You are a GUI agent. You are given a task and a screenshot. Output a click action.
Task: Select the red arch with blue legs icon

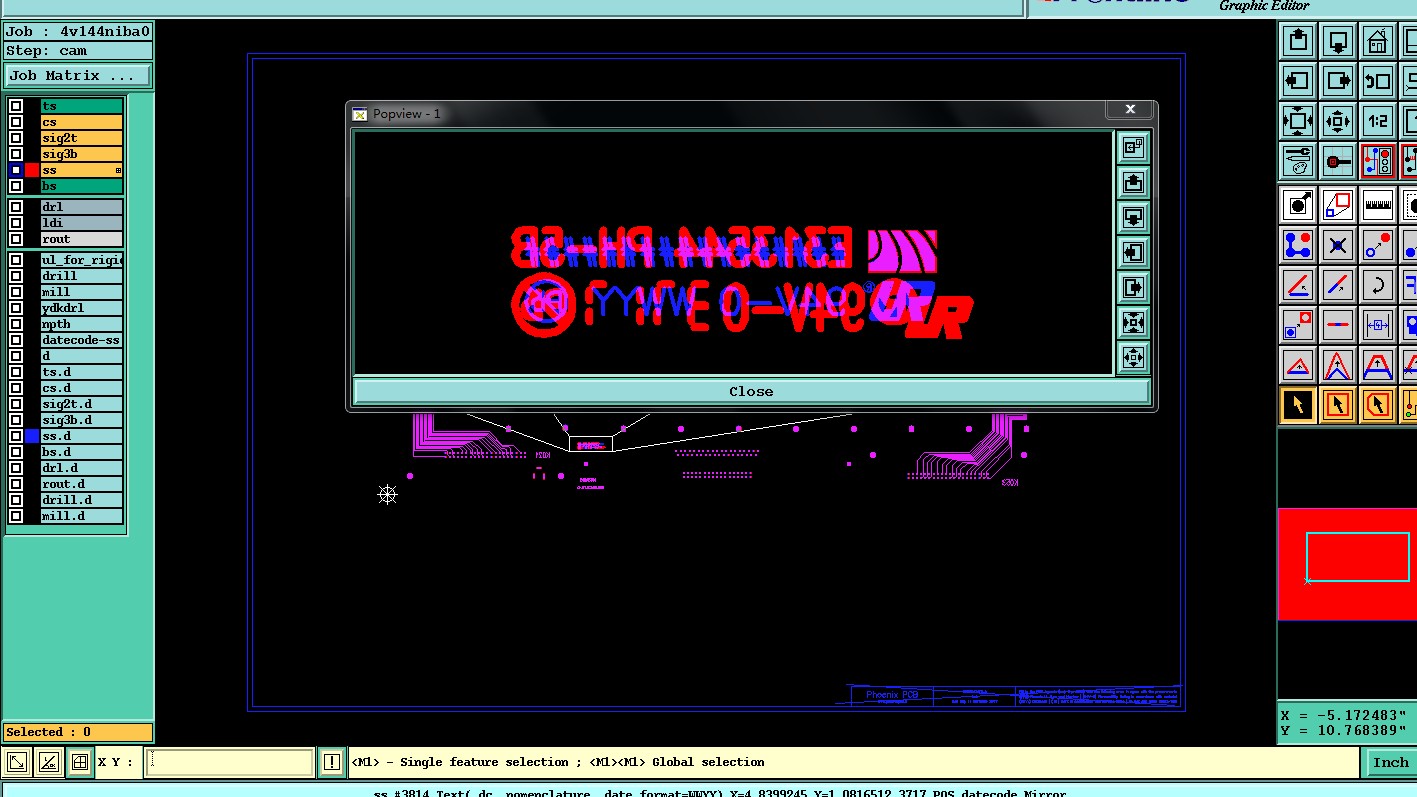point(1378,365)
